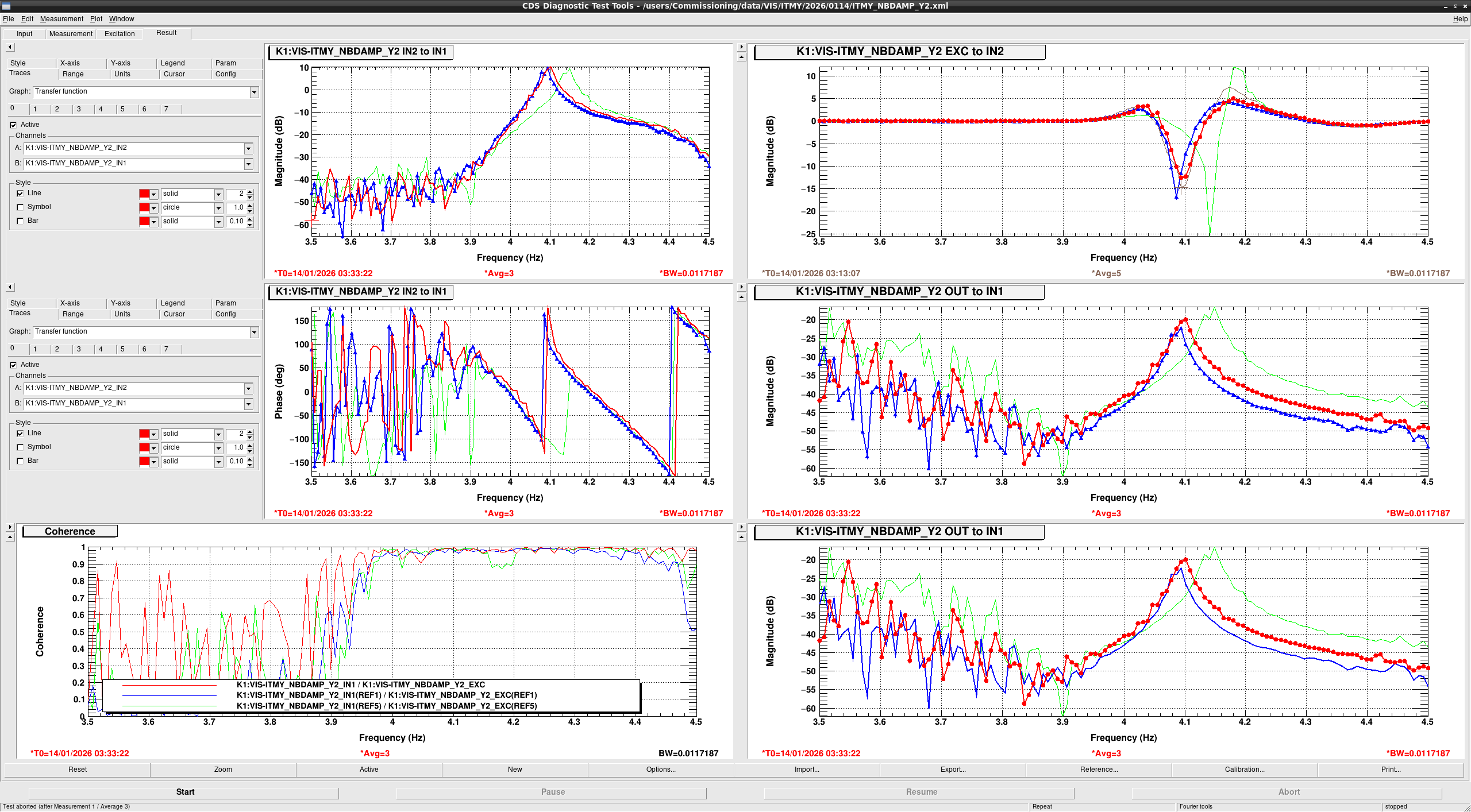Screen dimensions: 1471x812
Task: Click left-arrow collapse button above lower options panel
Action: tap(10, 287)
